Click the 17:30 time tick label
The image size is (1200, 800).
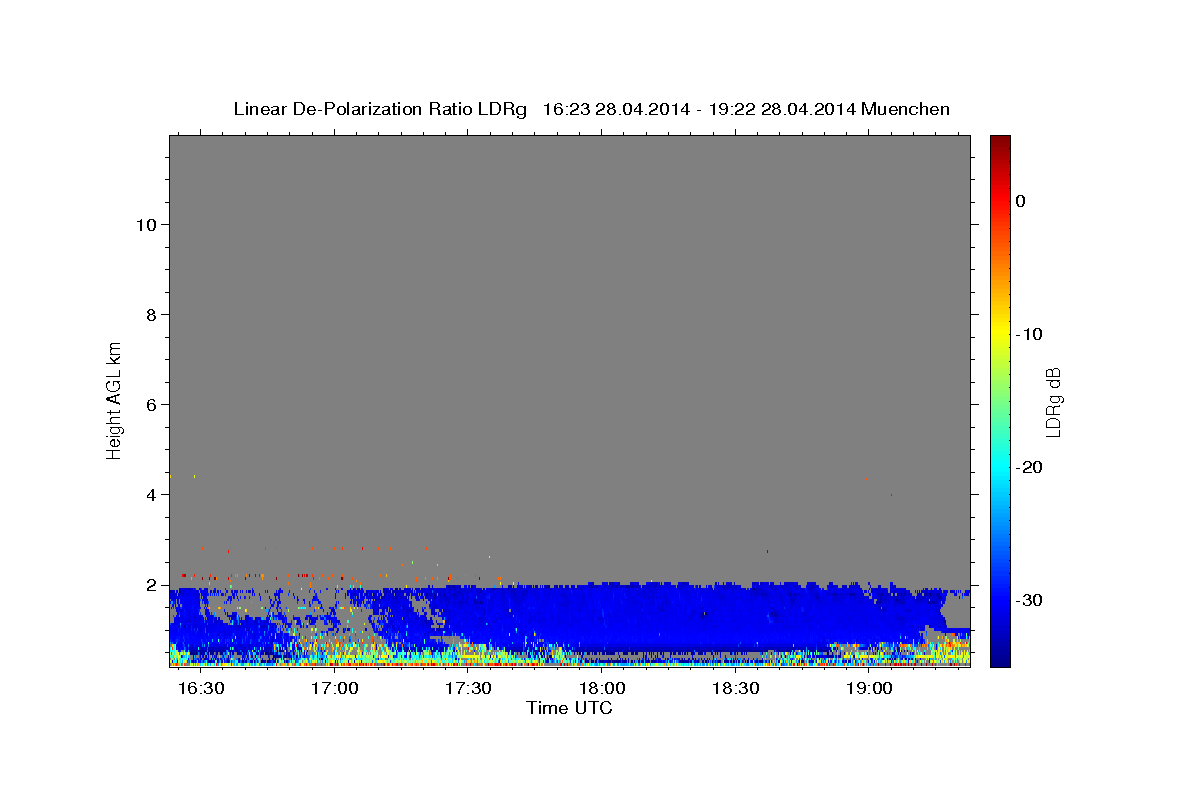pos(468,689)
